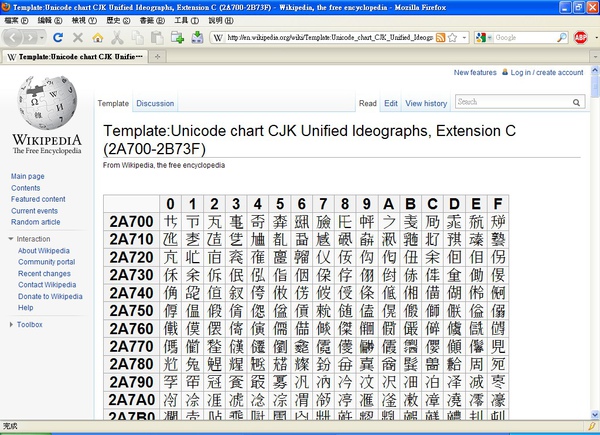This screenshot has width=600, height=435.
Task: Open the Help sidebar link
Action: (x=26, y=308)
